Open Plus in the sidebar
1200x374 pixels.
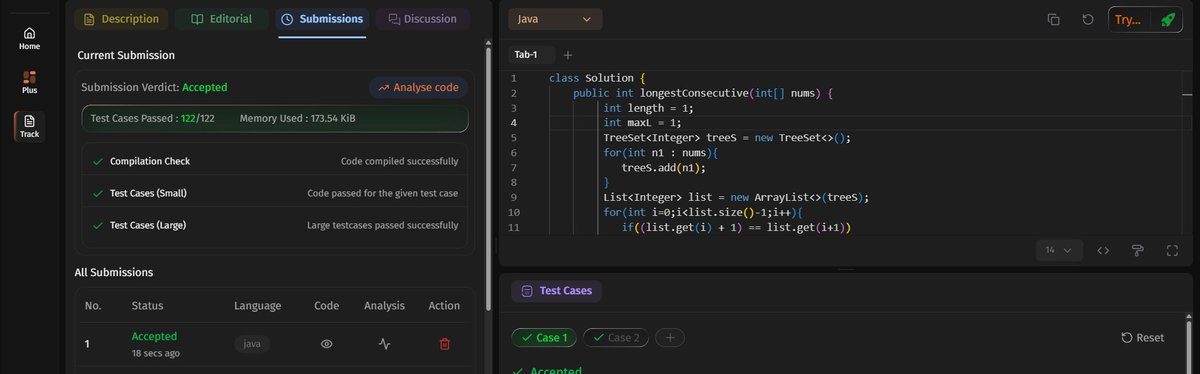(29, 82)
